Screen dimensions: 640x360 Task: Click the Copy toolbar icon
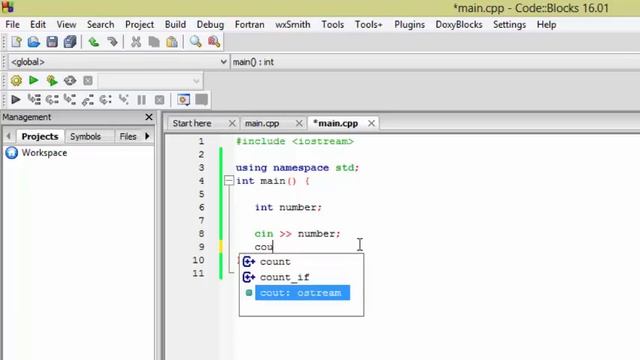click(154, 42)
